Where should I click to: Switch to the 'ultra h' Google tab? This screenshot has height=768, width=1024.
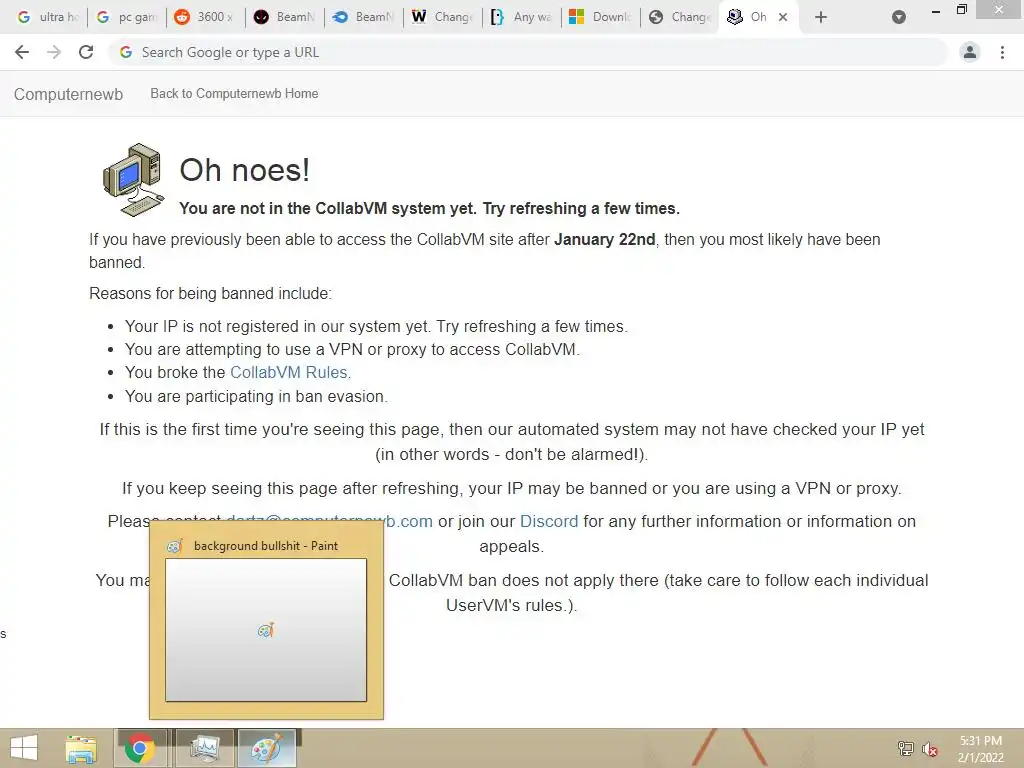pos(48,17)
